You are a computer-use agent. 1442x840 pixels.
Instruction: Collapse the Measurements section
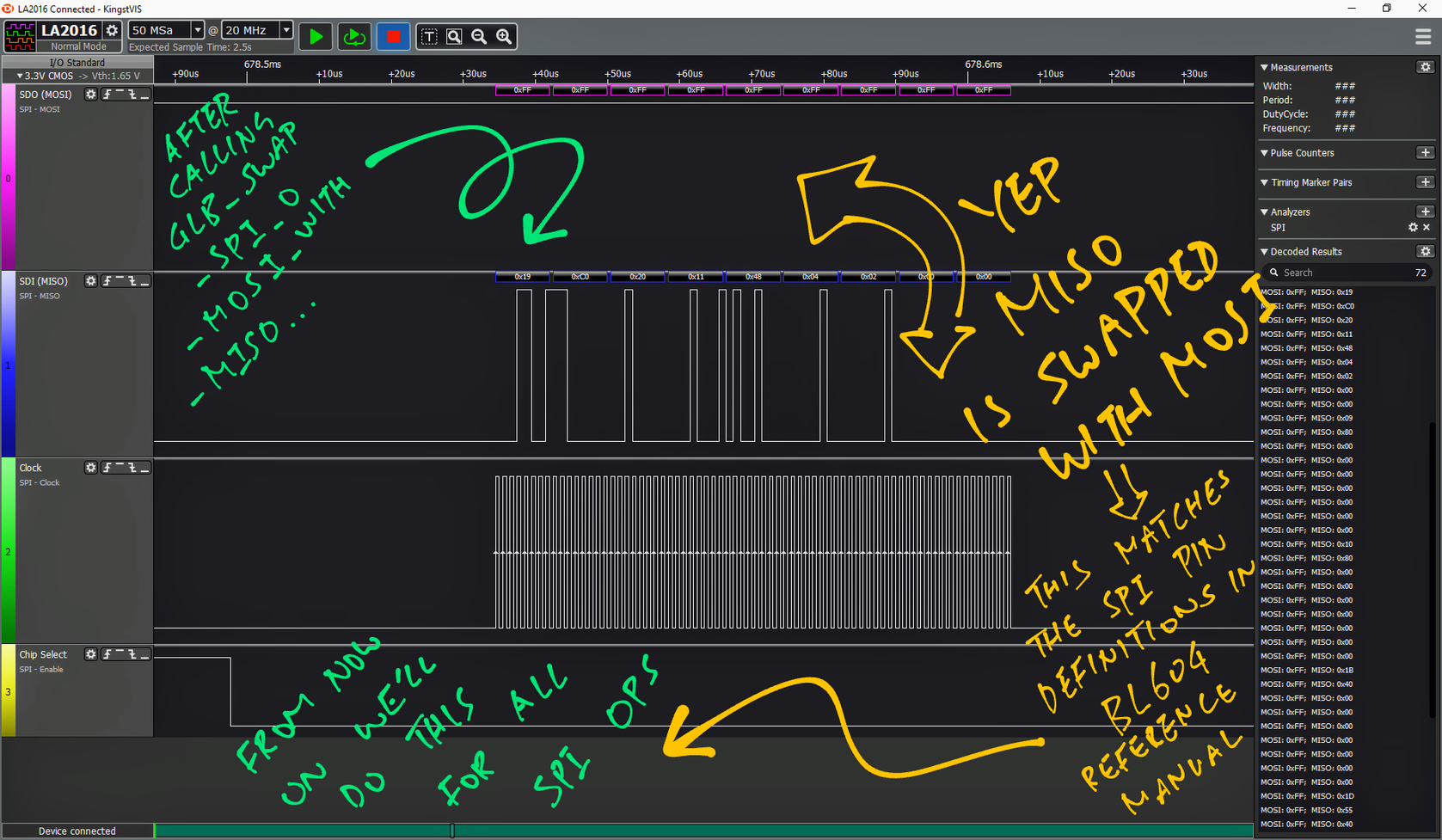click(1265, 67)
